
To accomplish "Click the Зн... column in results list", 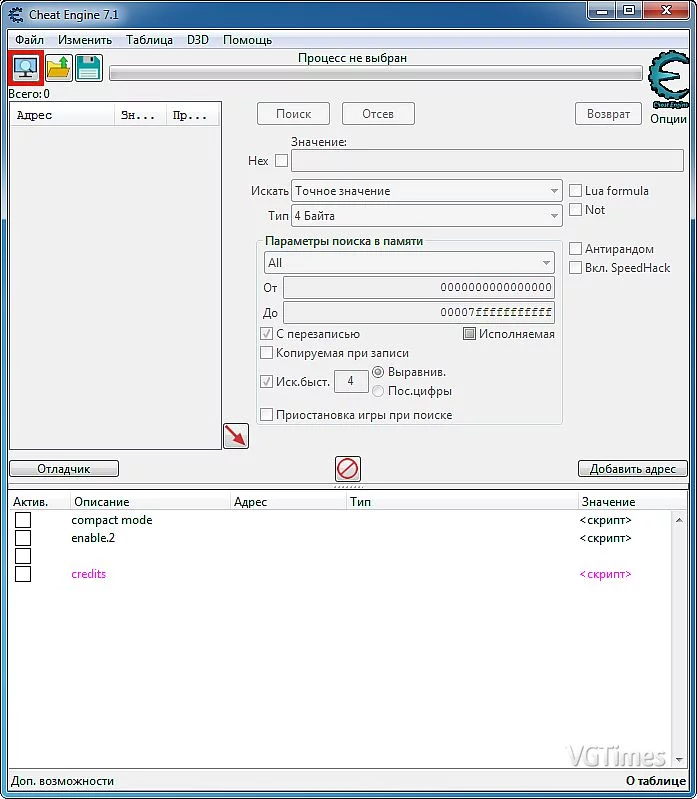I will point(141,115).
